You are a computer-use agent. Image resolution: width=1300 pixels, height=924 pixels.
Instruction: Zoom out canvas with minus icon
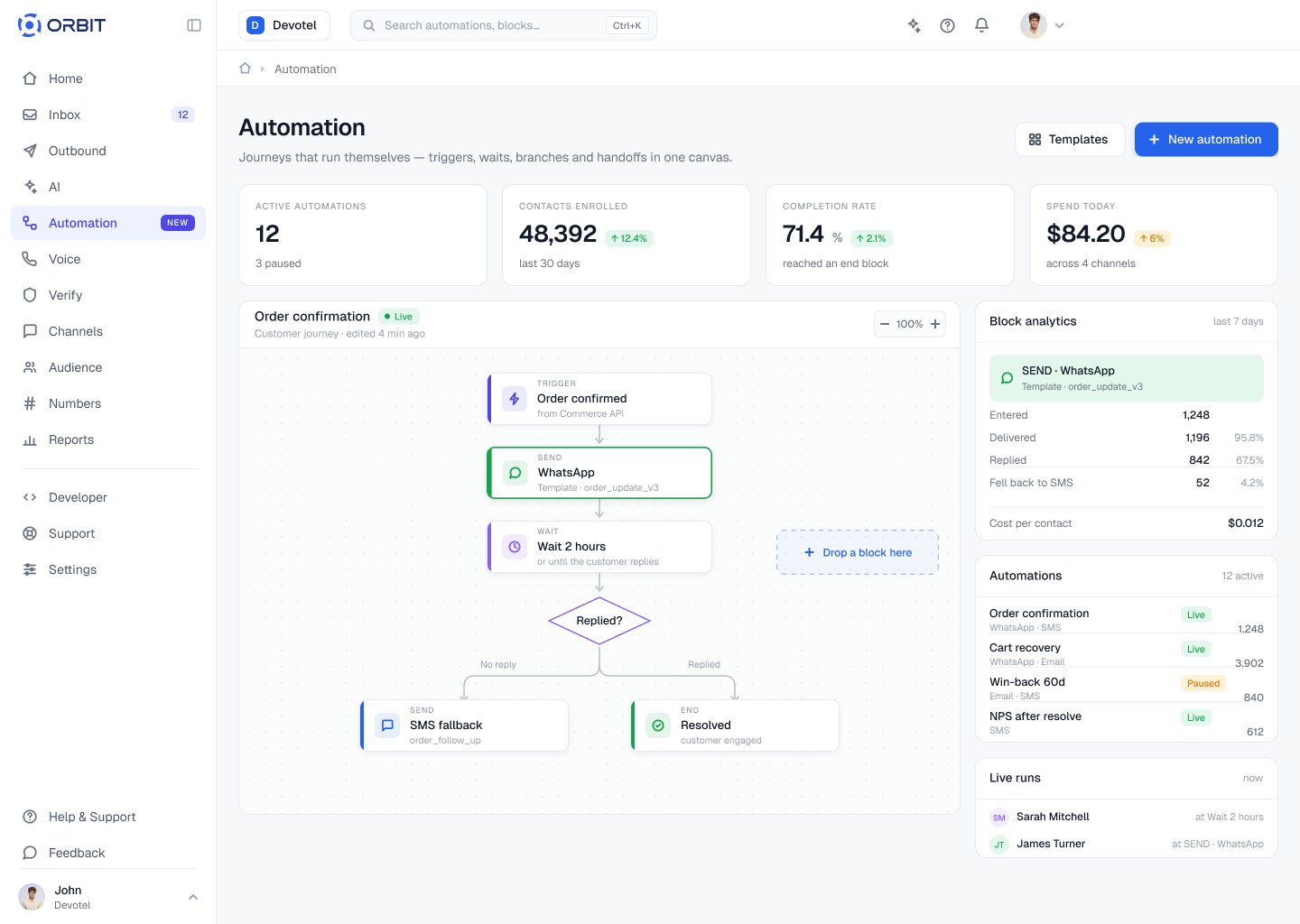885,324
